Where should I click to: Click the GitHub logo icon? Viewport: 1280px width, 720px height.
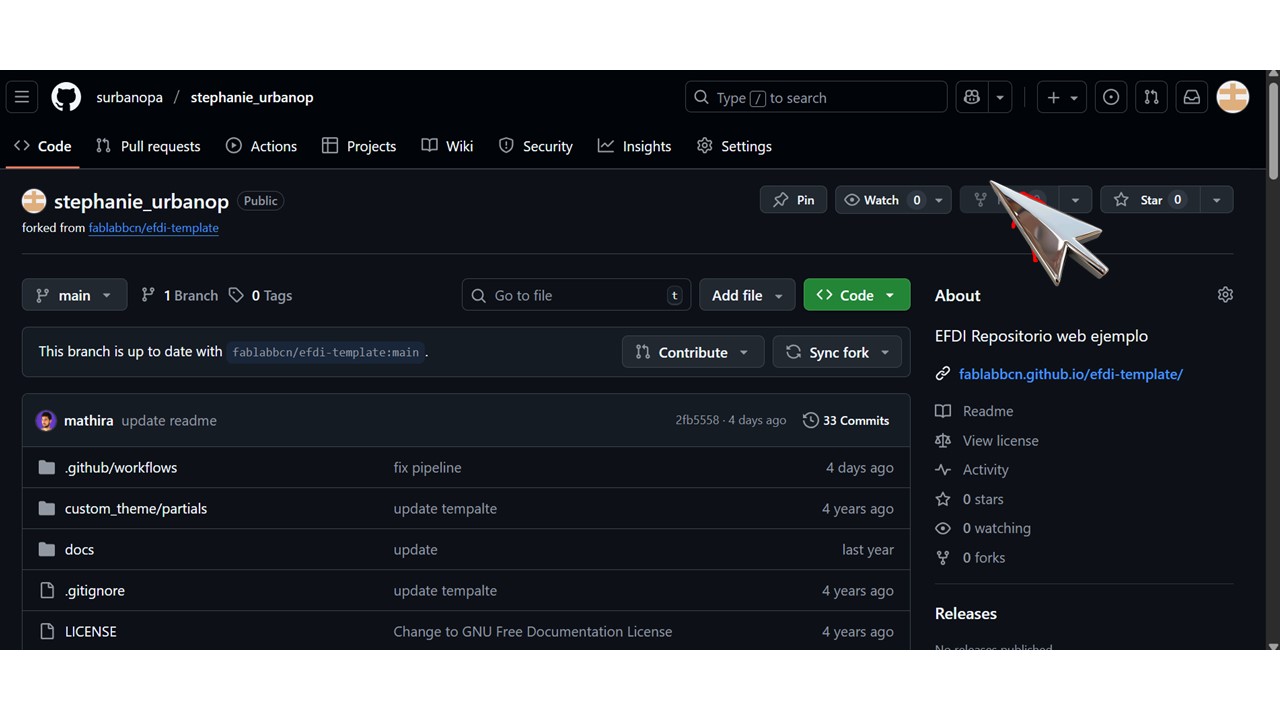[66, 97]
